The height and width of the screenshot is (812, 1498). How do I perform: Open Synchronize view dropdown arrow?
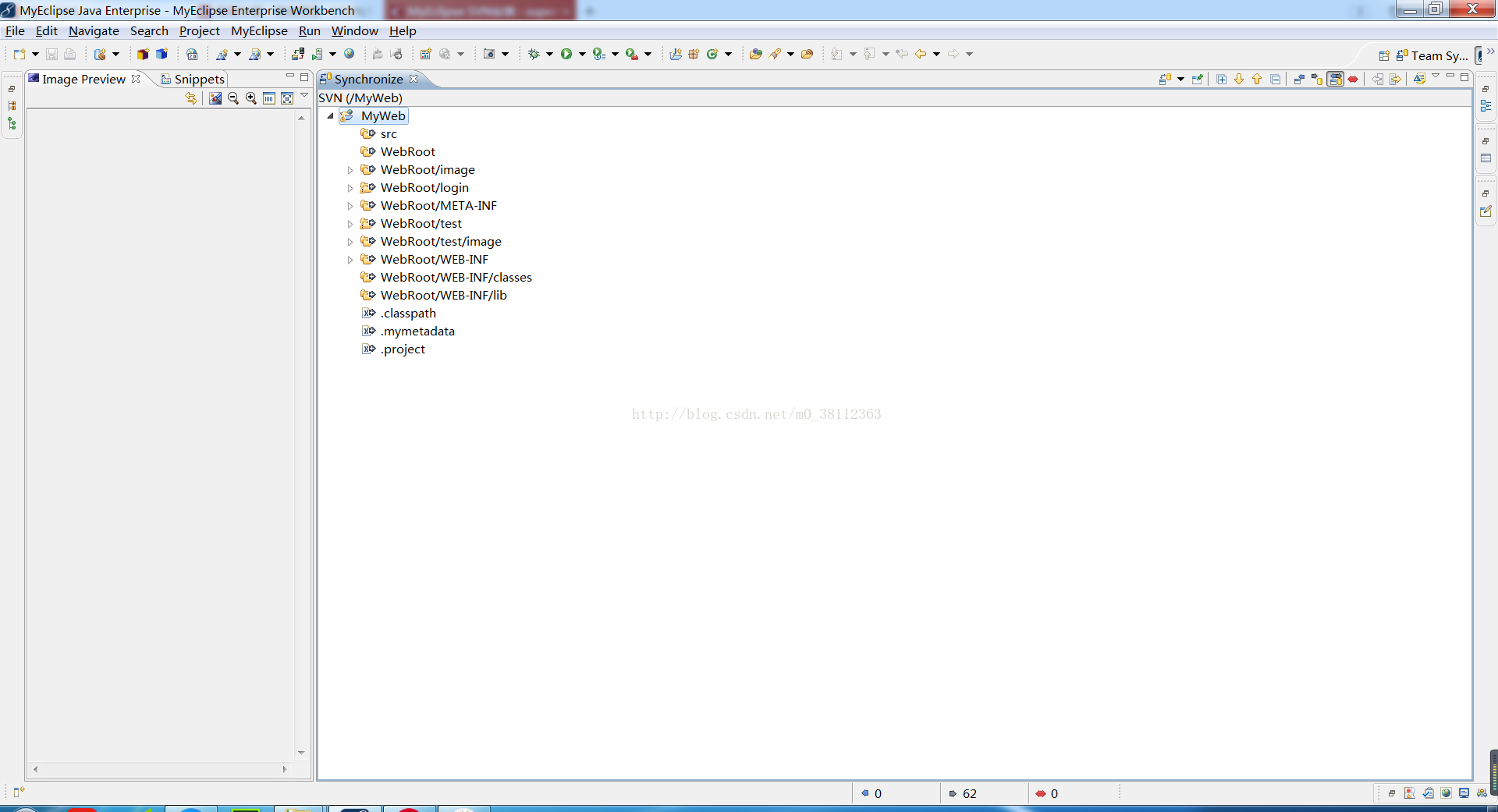tap(1180, 79)
